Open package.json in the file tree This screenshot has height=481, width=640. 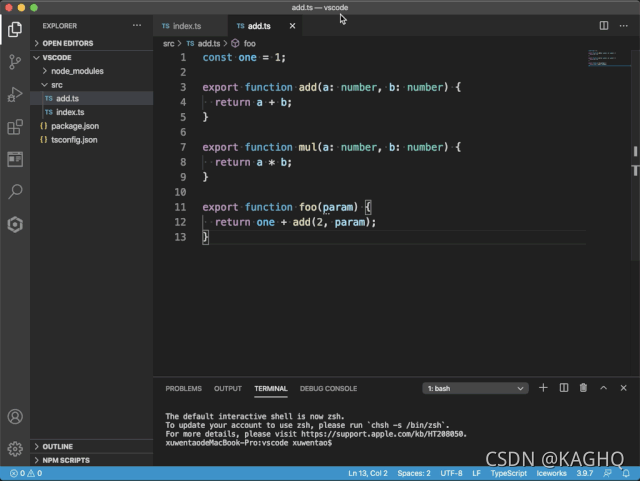(92, 126)
